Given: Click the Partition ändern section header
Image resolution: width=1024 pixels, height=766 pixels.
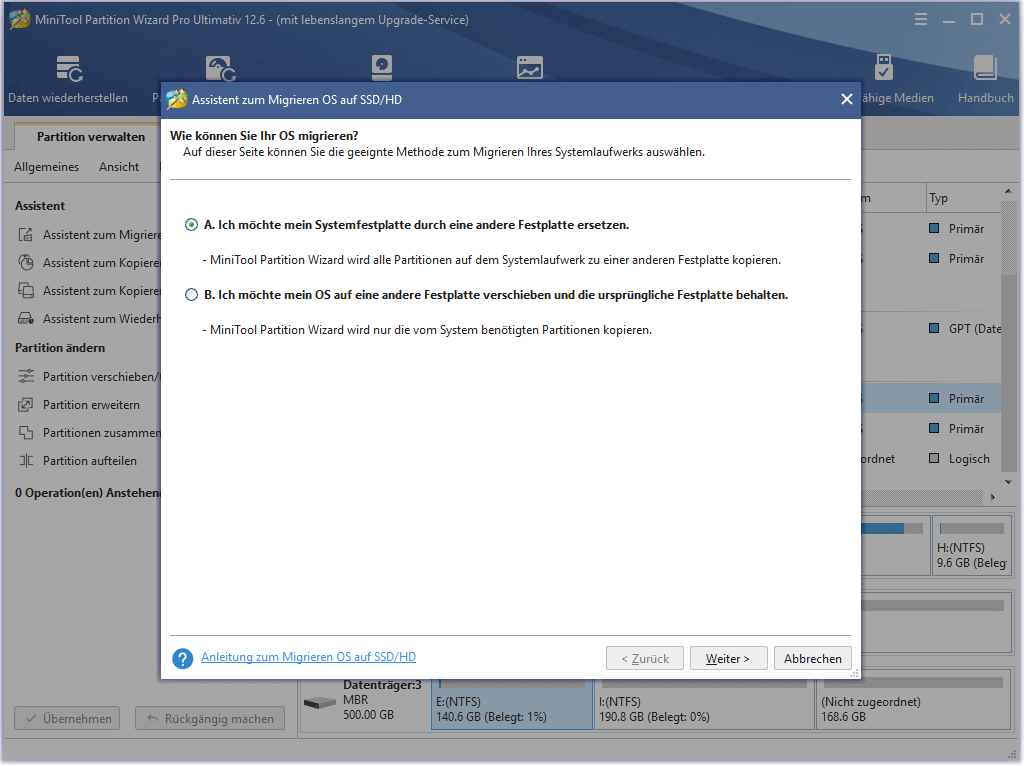Looking at the screenshot, I should tap(60, 347).
